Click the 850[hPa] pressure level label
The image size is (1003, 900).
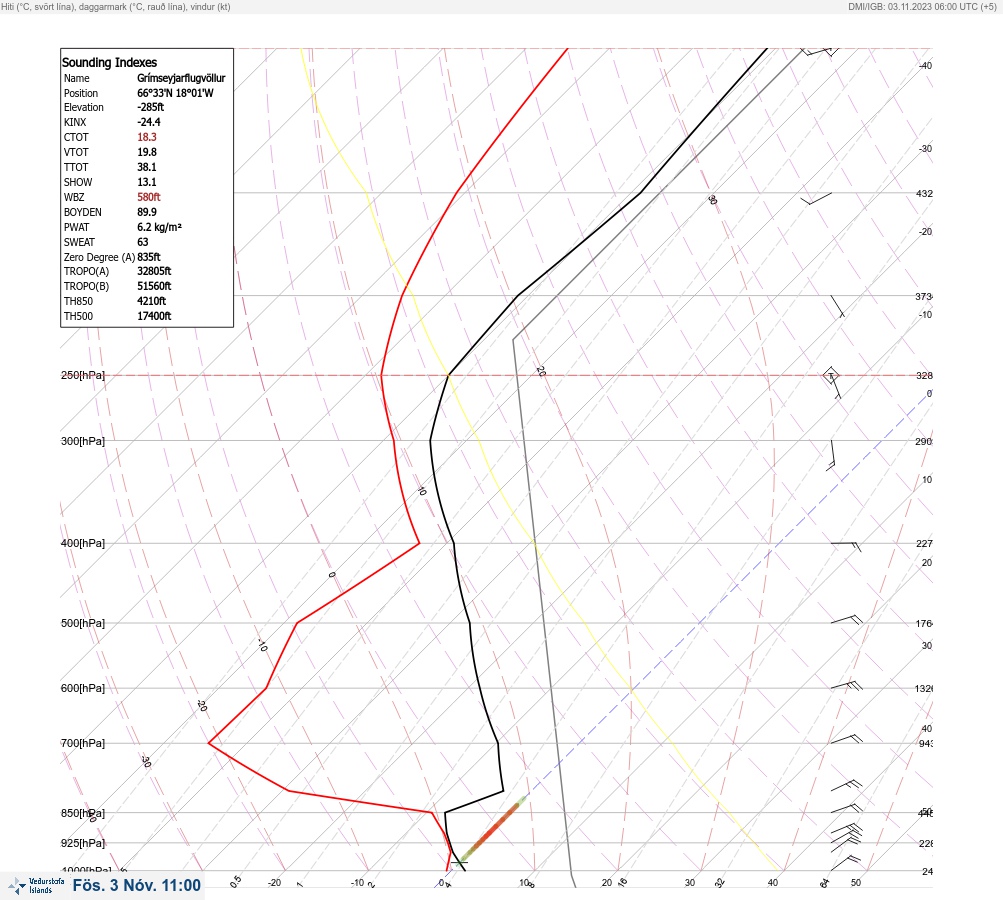(83, 814)
